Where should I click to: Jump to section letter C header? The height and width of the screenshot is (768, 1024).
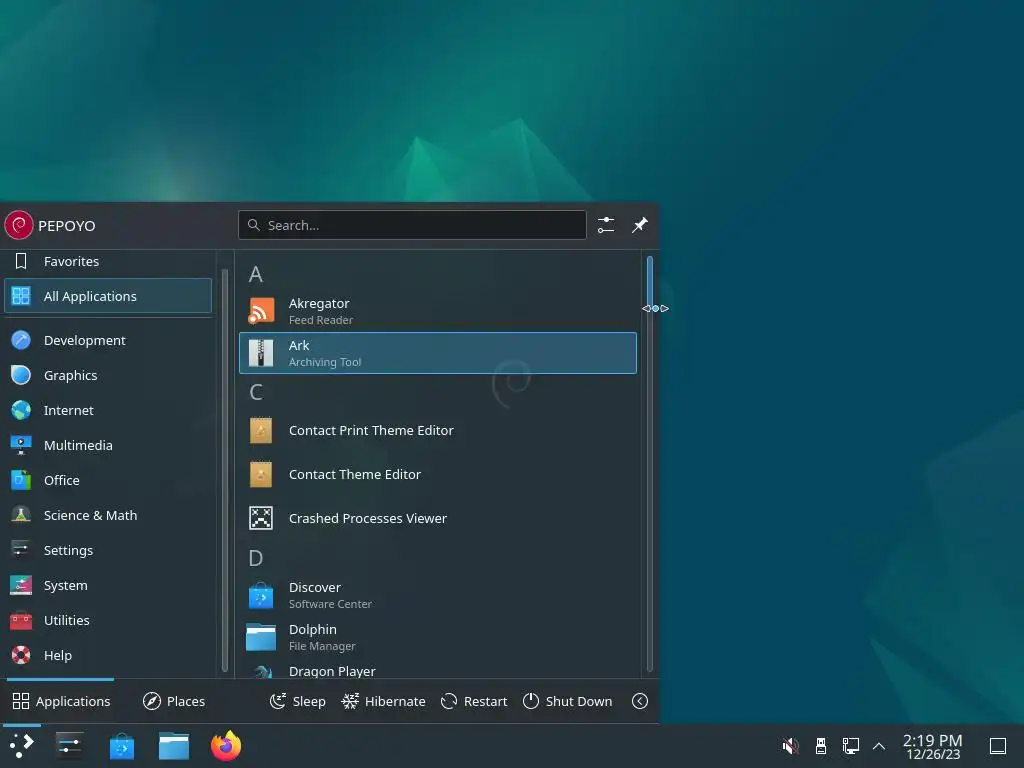(256, 392)
